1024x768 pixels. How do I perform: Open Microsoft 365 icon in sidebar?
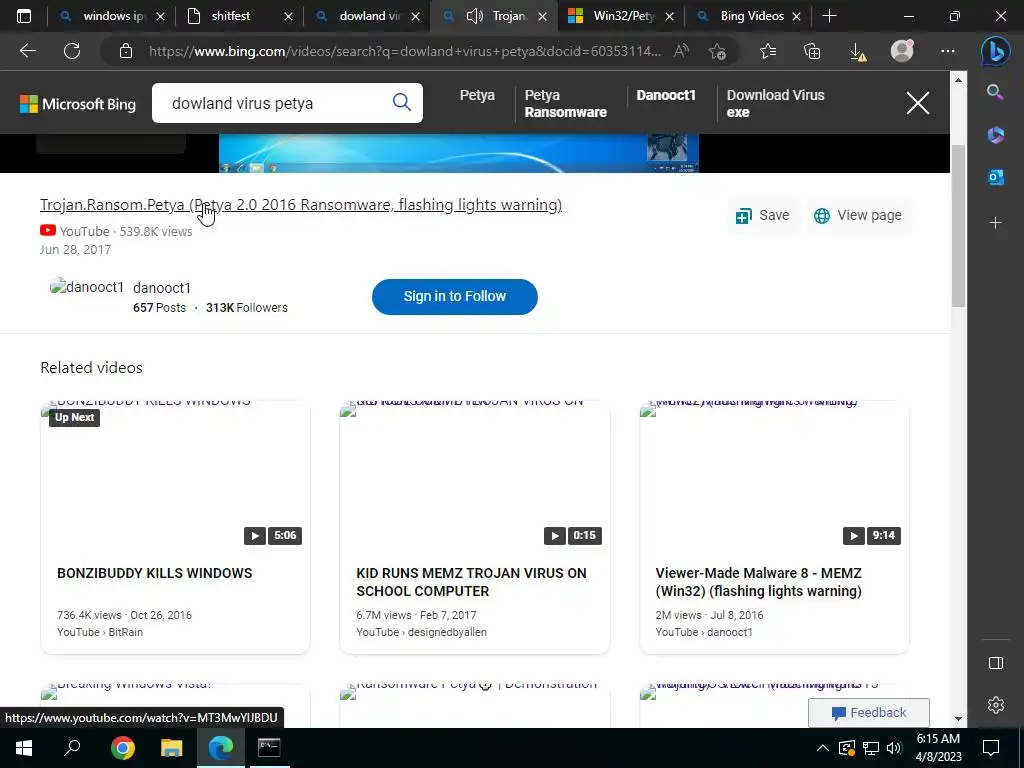tap(995, 135)
